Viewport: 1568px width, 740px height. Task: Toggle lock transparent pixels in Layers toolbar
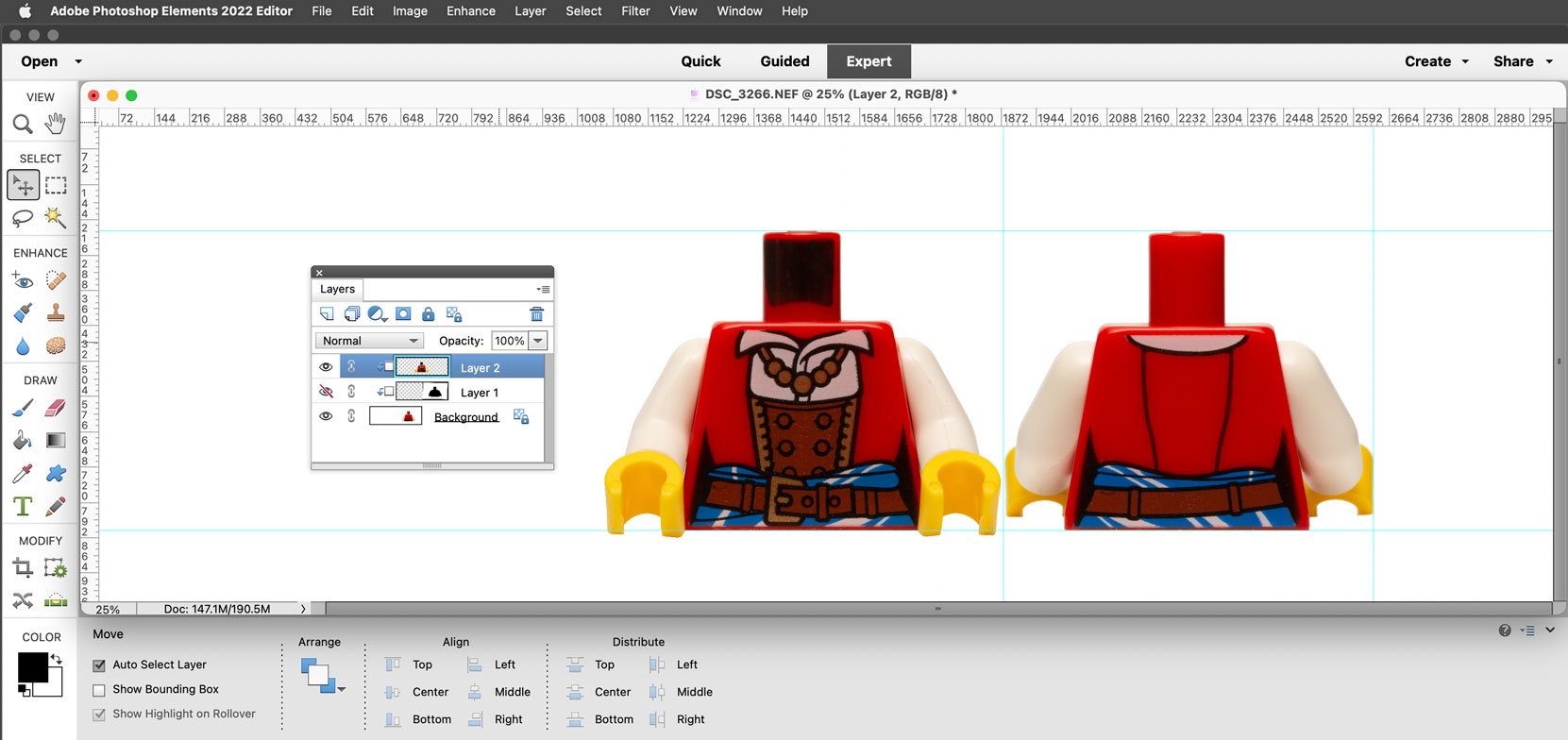[x=454, y=314]
